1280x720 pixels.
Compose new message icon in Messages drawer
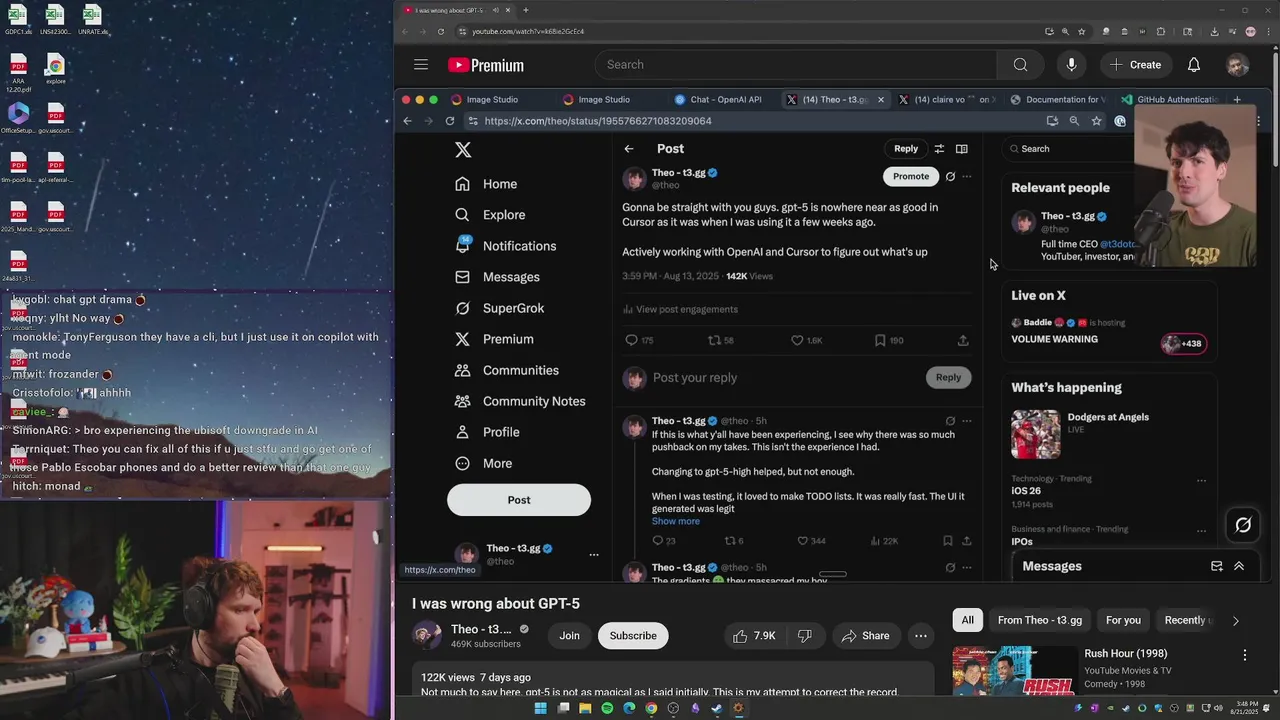click(1217, 566)
